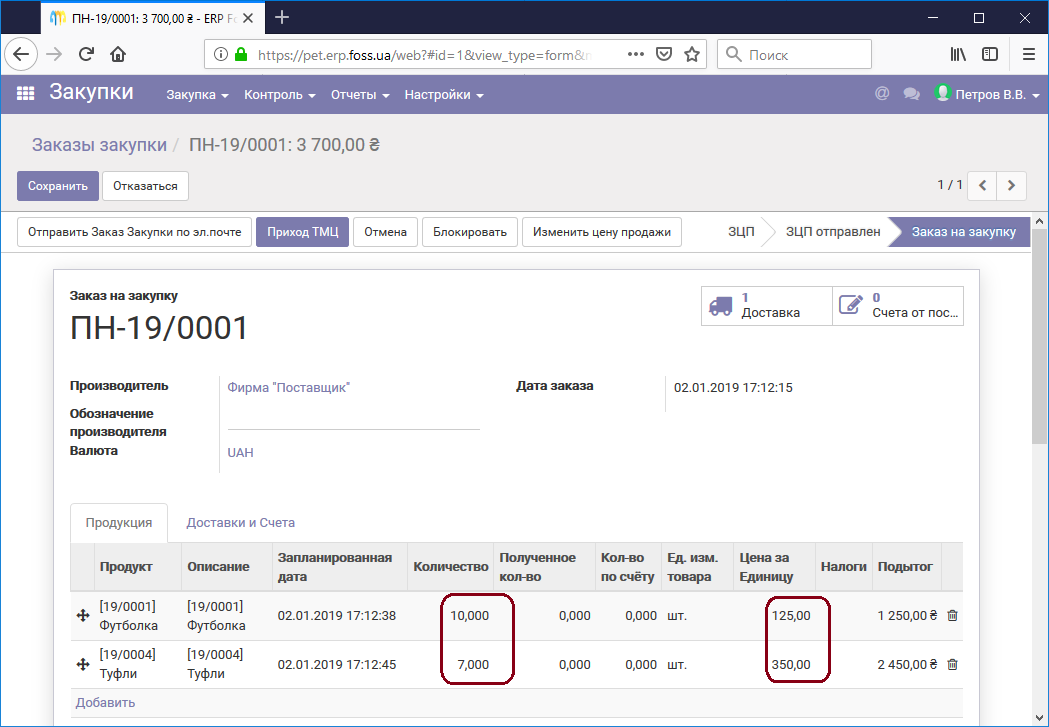Click drag handle of Туфли row
Image resolution: width=1049 pixels, height=727 pixels.
(x=83, y=664)
